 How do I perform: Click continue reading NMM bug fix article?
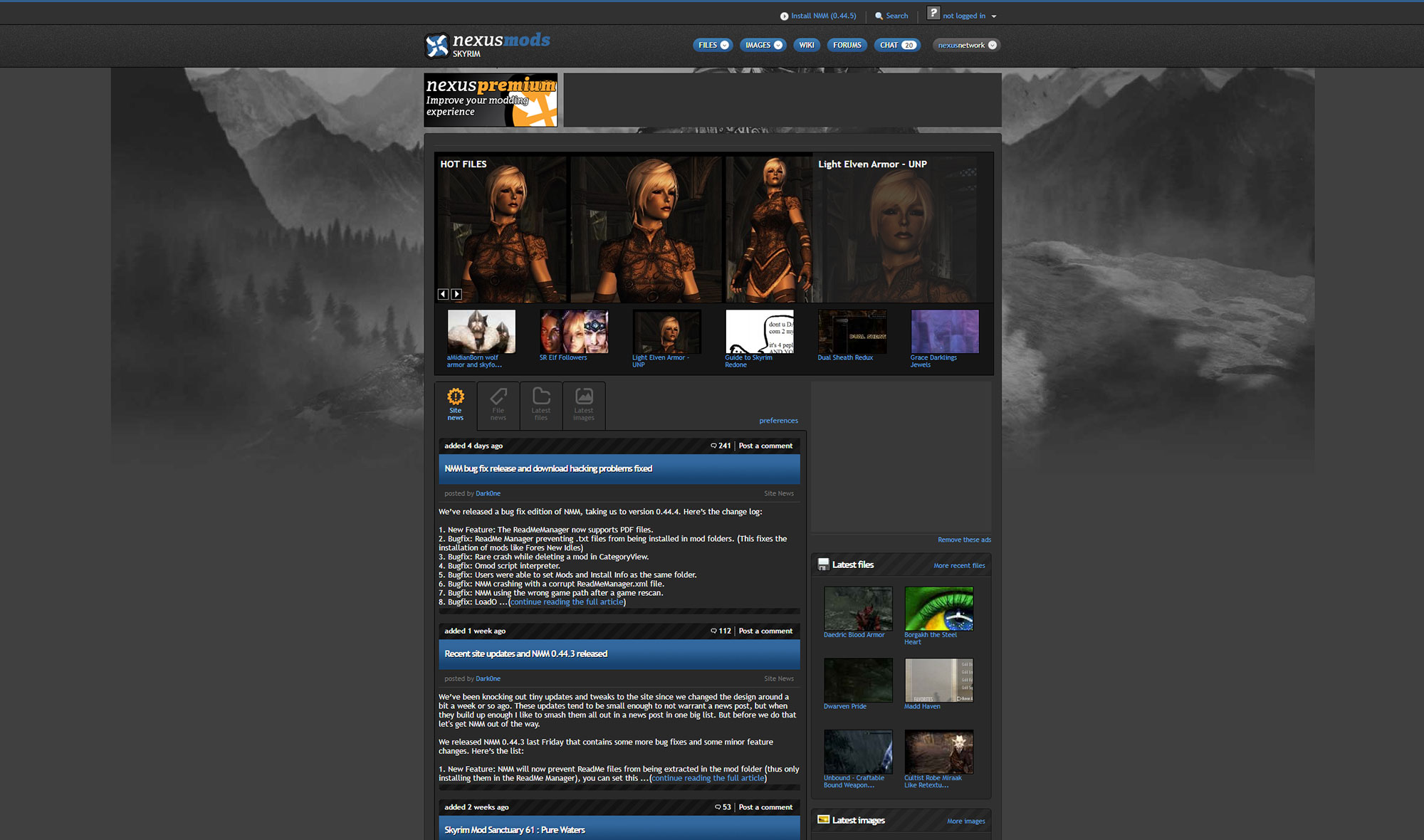[x=567, y=602]
